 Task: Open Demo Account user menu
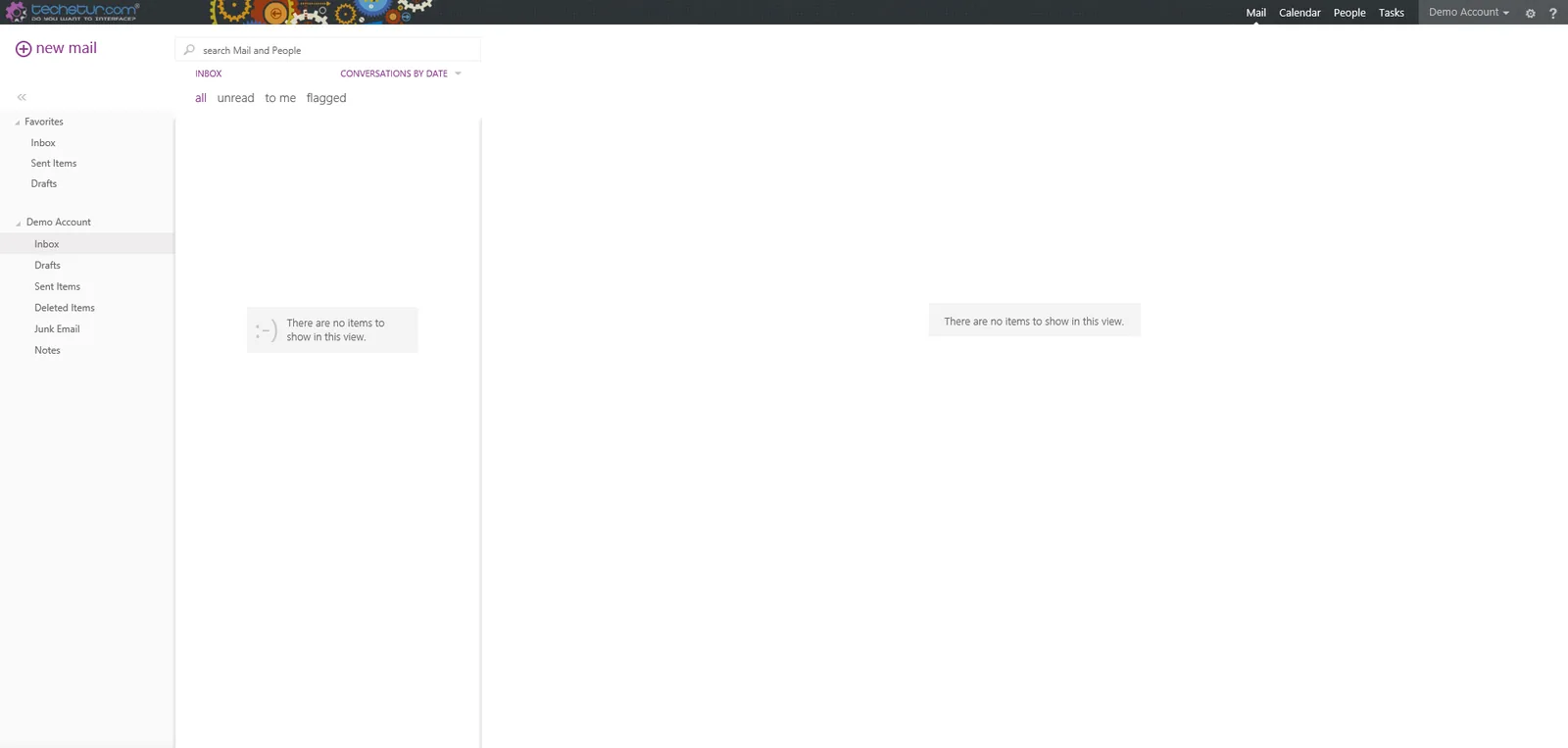pyautogui.click(x=1468, y=12)
